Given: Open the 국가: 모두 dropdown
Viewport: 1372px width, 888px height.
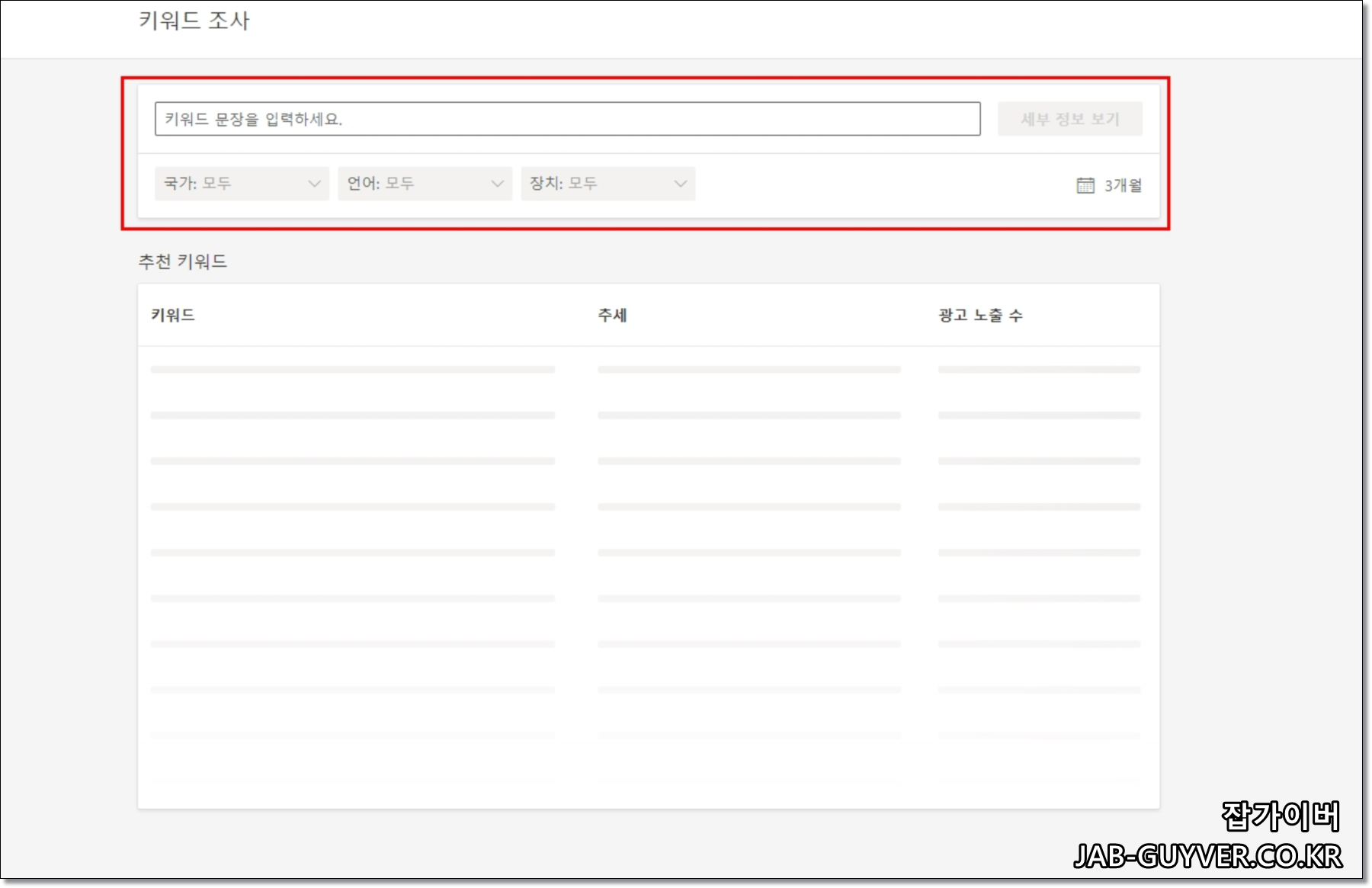Looking at the screenshot, I should click(x=242, y=184).
